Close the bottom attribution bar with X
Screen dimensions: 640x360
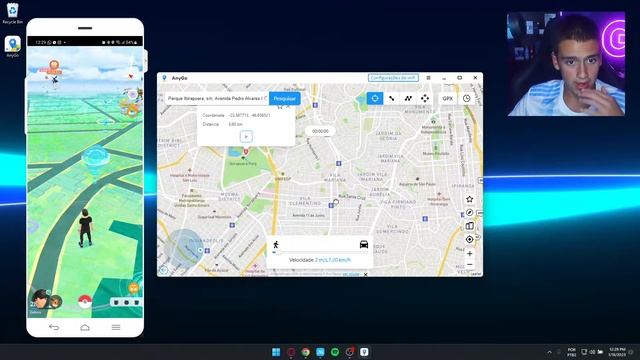click(366, 274)
